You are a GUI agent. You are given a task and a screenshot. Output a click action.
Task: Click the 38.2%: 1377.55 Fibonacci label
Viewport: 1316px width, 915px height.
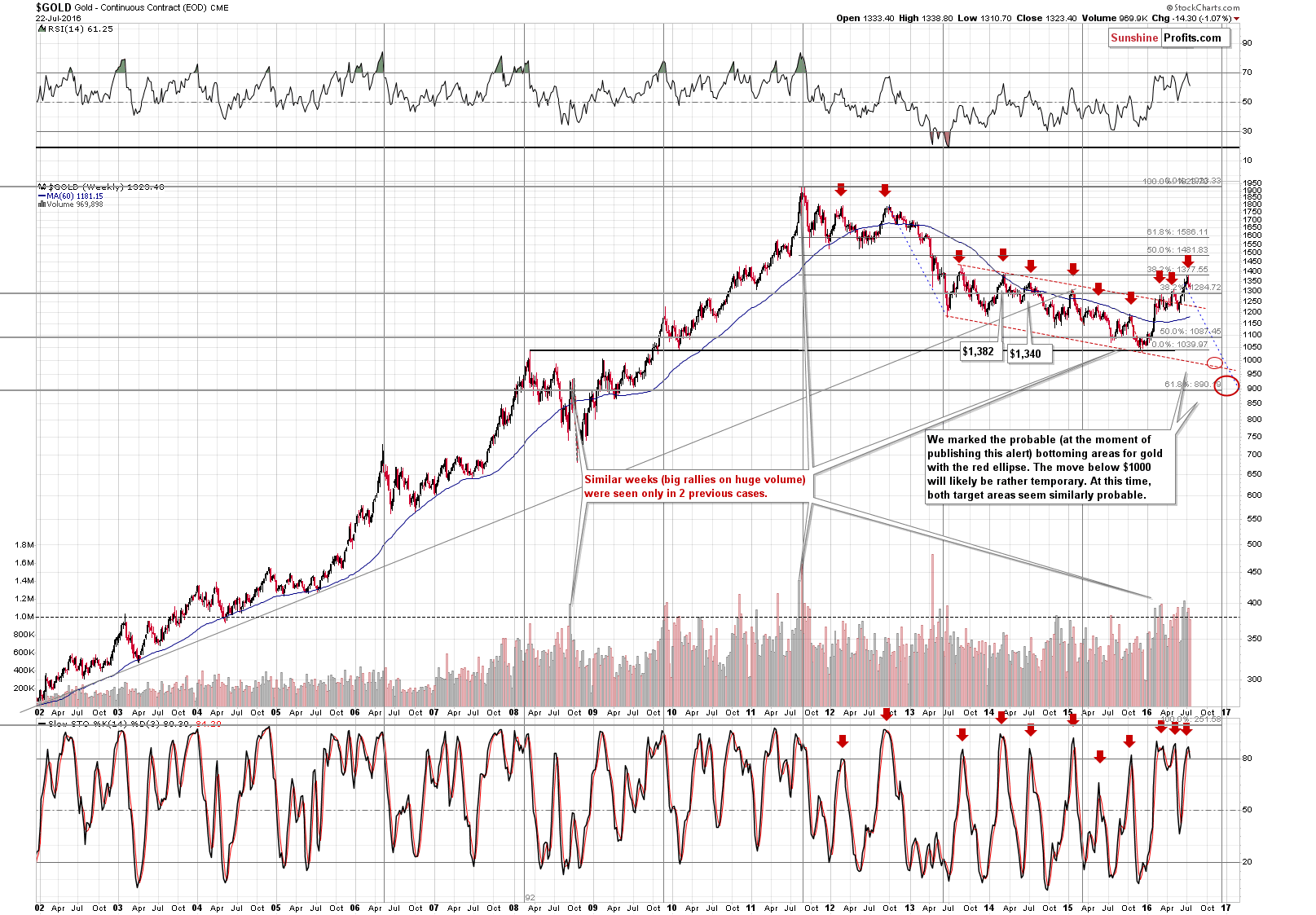tap(1177, 270)
